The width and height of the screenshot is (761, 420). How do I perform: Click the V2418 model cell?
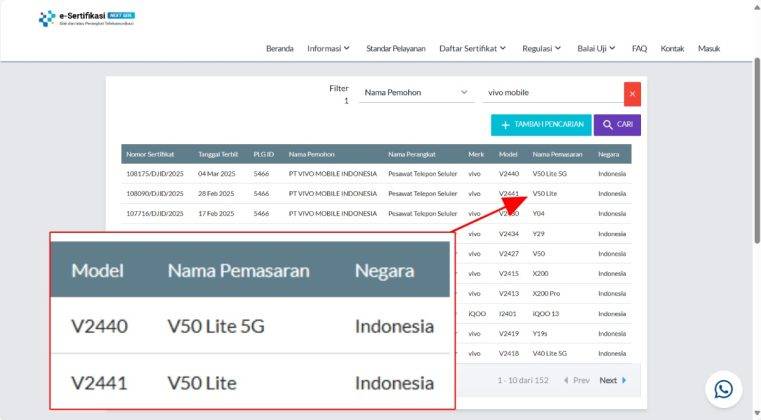click(x=509, y=353)
